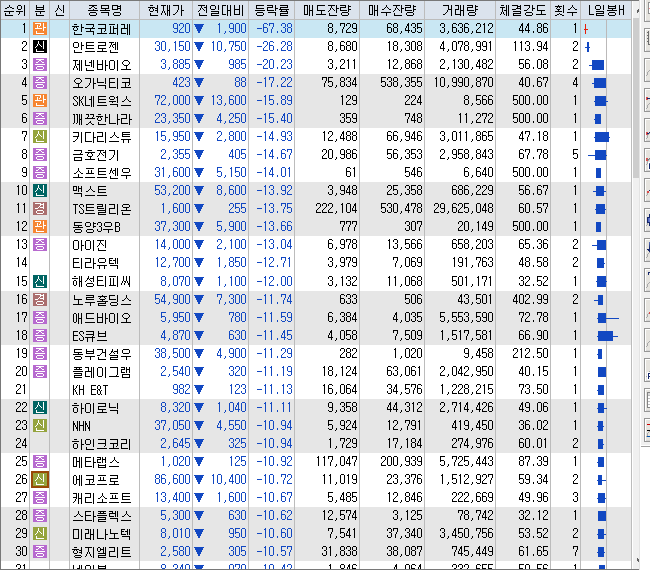Click the green 신 badge for NHN
This screenshot has width=650, height=570.
click(40, 426)
